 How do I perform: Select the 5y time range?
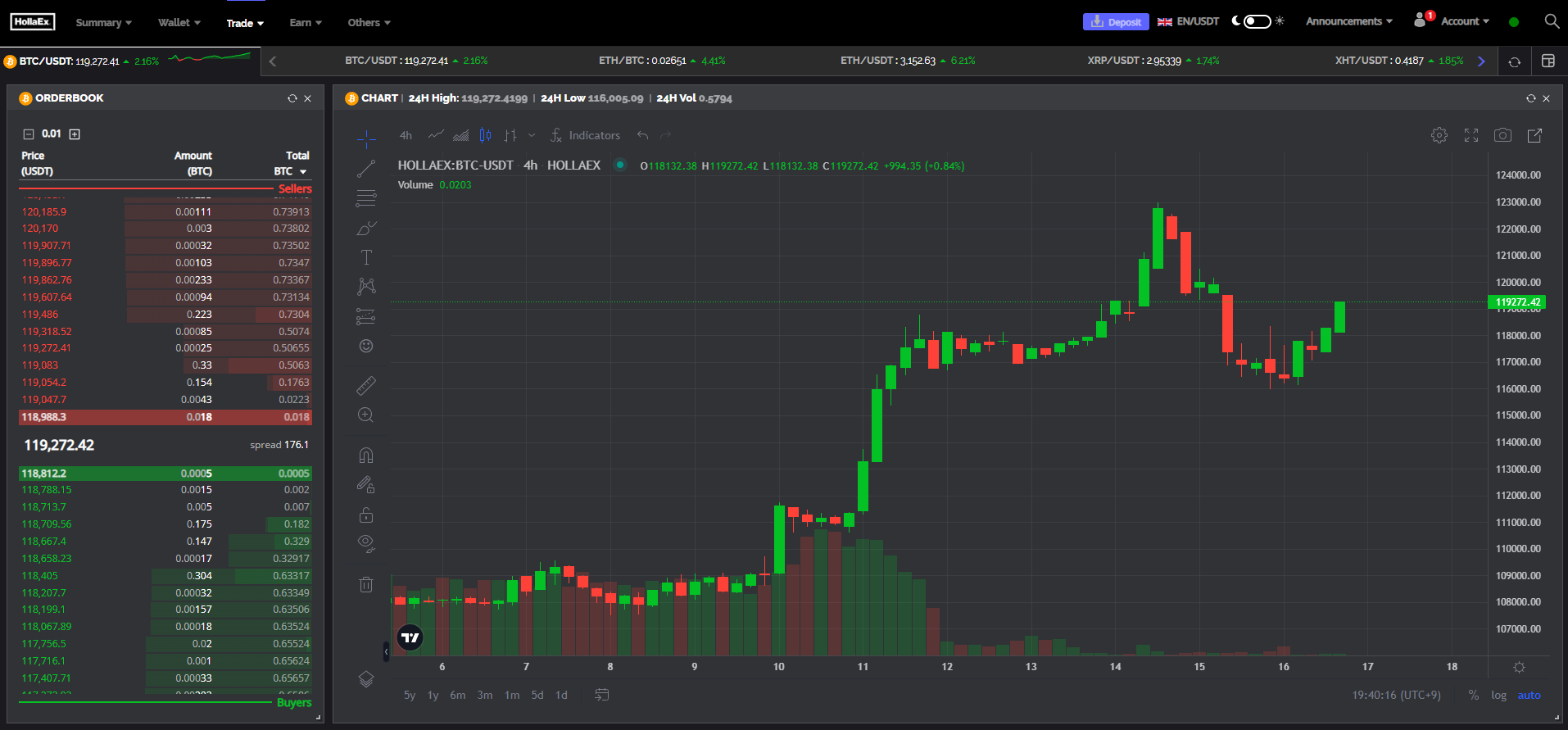tap(410, 695)
